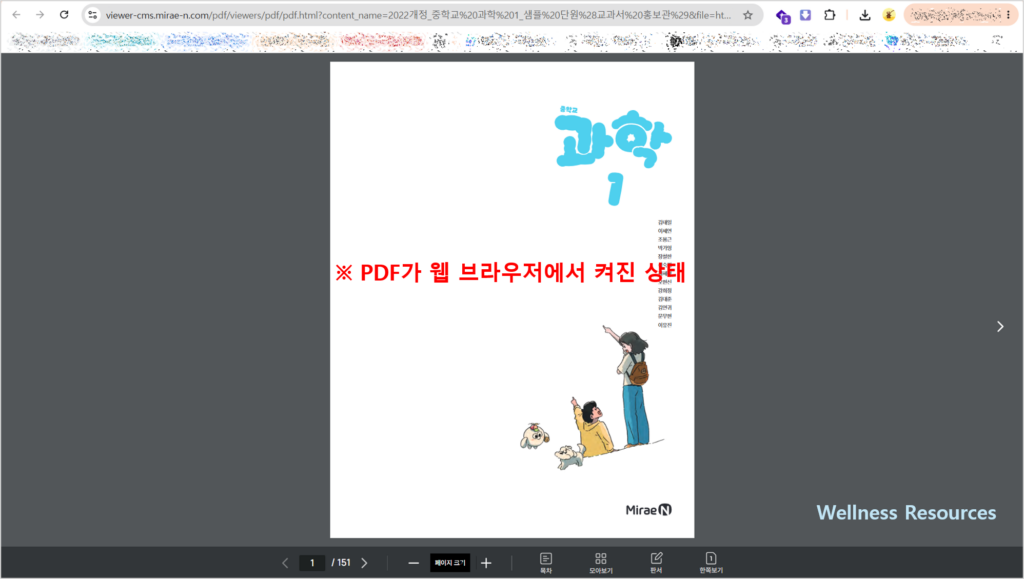
Task: Zoom out with the minus button
Action: click(413, 563)
